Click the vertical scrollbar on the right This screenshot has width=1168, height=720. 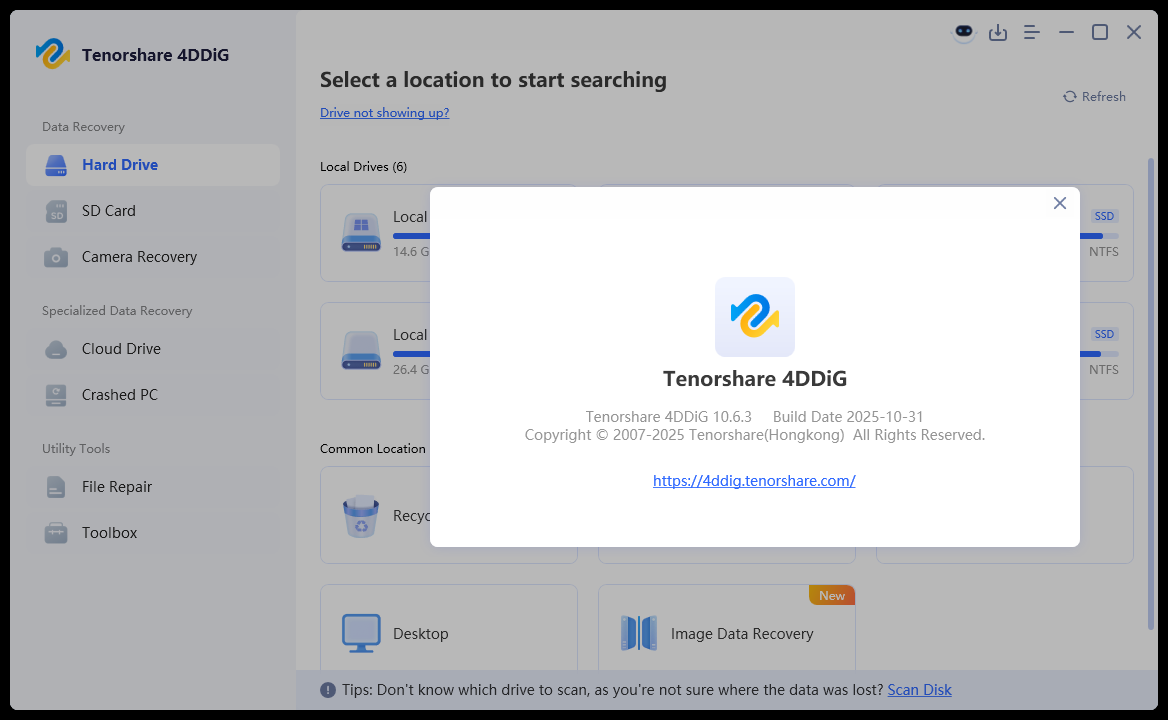coord(1151,395)
